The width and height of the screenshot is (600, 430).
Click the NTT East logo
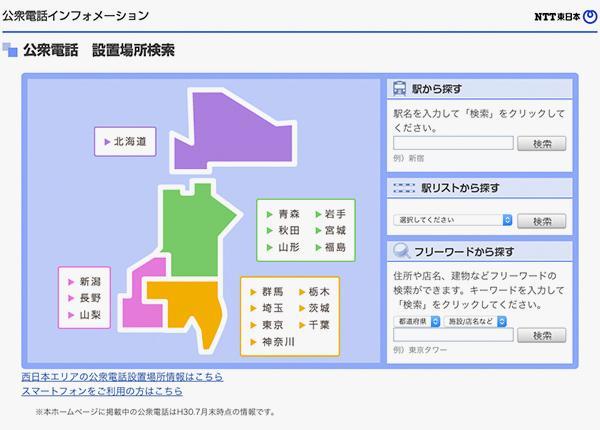click(563, 16)
